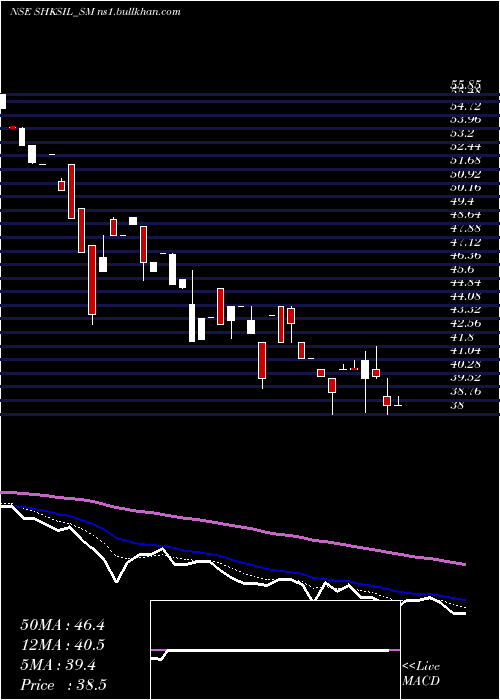Click the 40.28 price axis label
The height and width of the screenshot is (700, 500).
[x=465, y=364]
